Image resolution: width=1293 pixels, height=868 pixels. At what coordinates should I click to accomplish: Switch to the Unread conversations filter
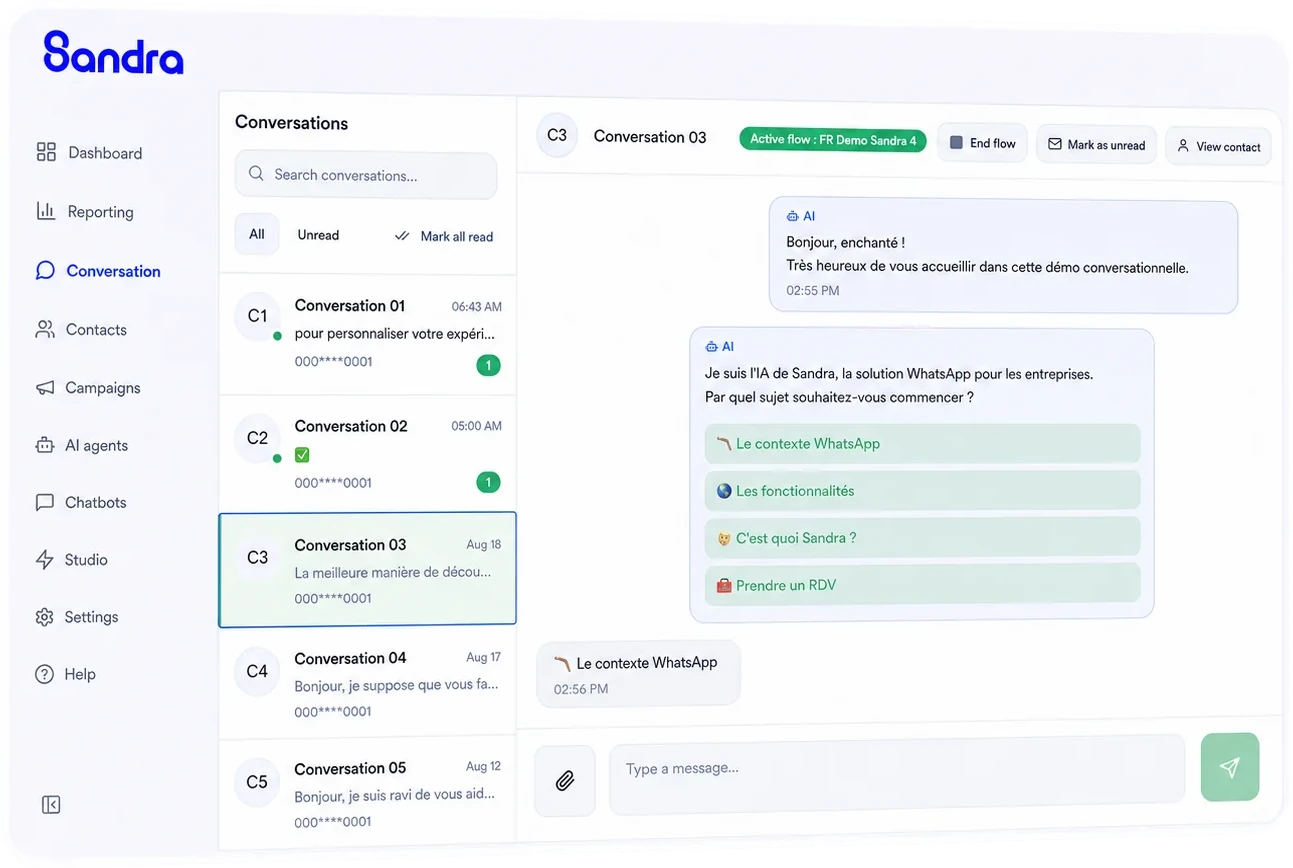pyautogui.click(x=318, y=235)
